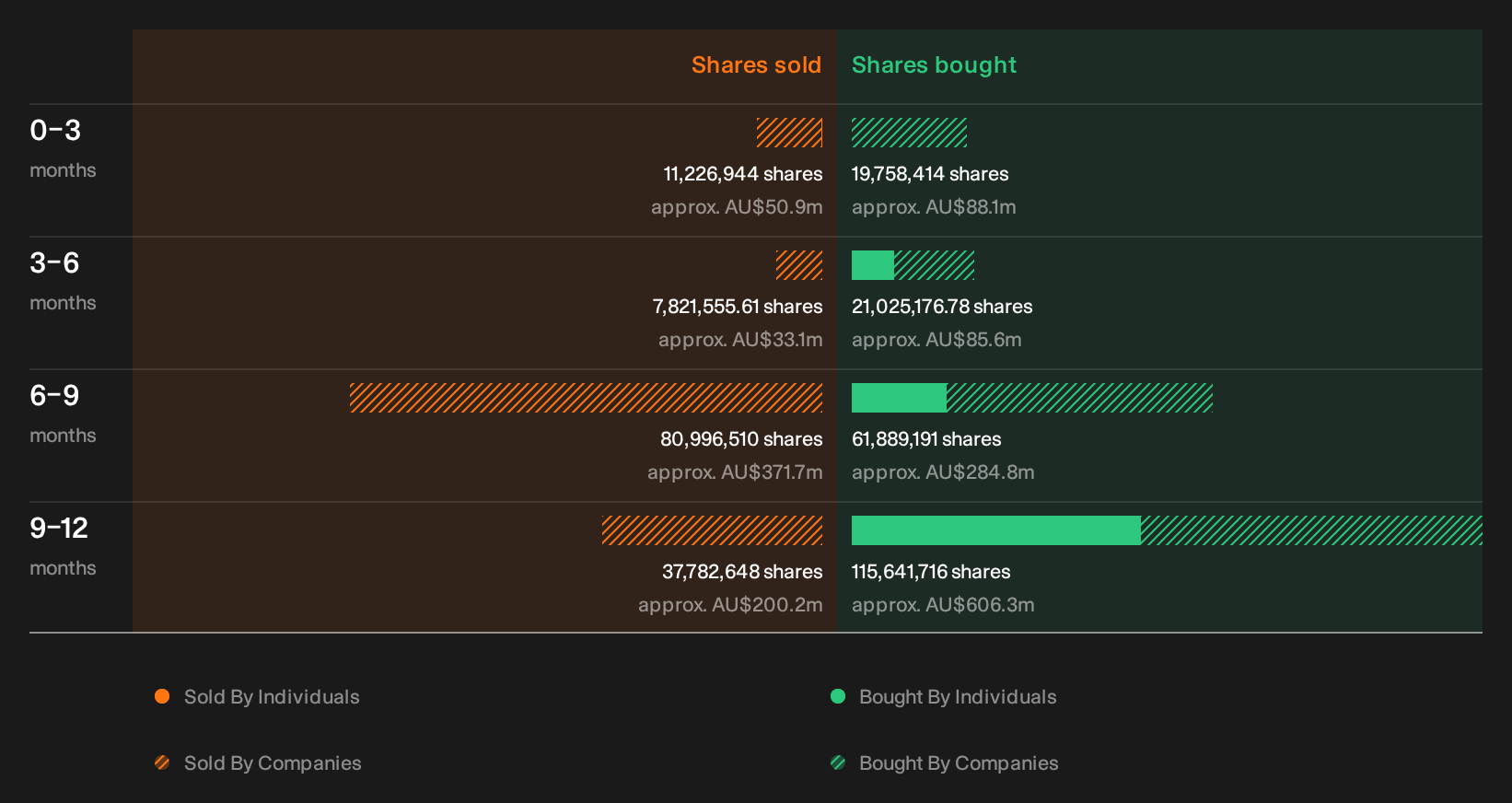Click 'approx. AU$85.6m' bought amount
This screenshot has width=1512, height=803.
(x=936, y=340)
